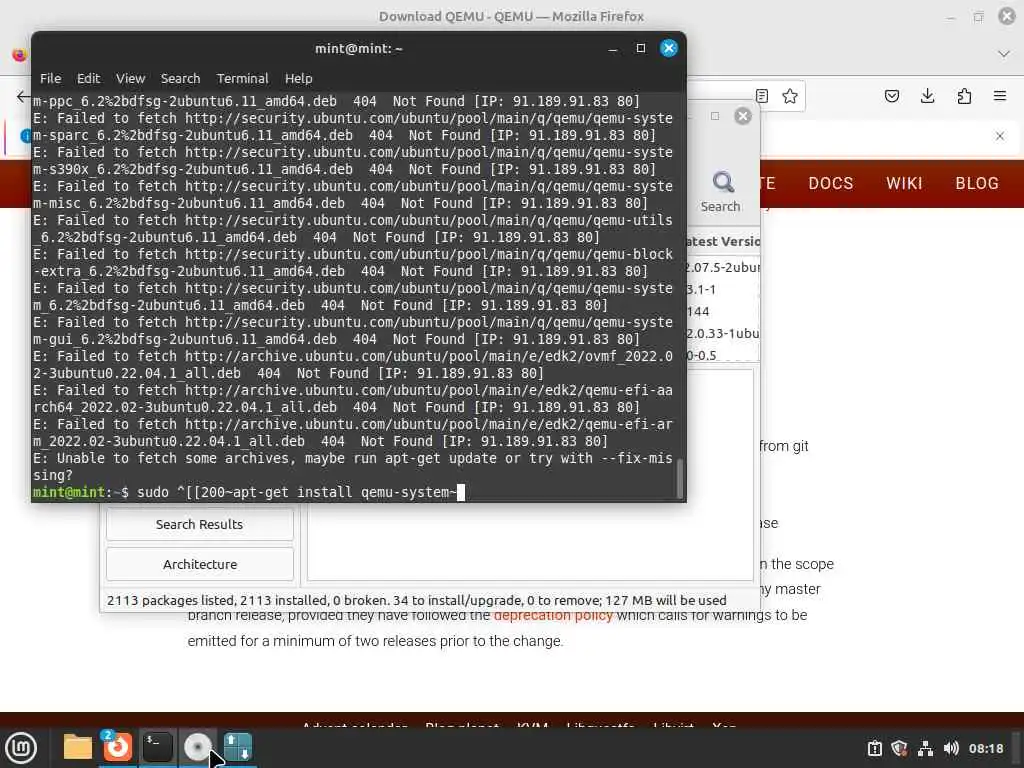Click the Firefox logo tab icon
The width and height of the screenshot is (1024, 768).
point(20,54)
